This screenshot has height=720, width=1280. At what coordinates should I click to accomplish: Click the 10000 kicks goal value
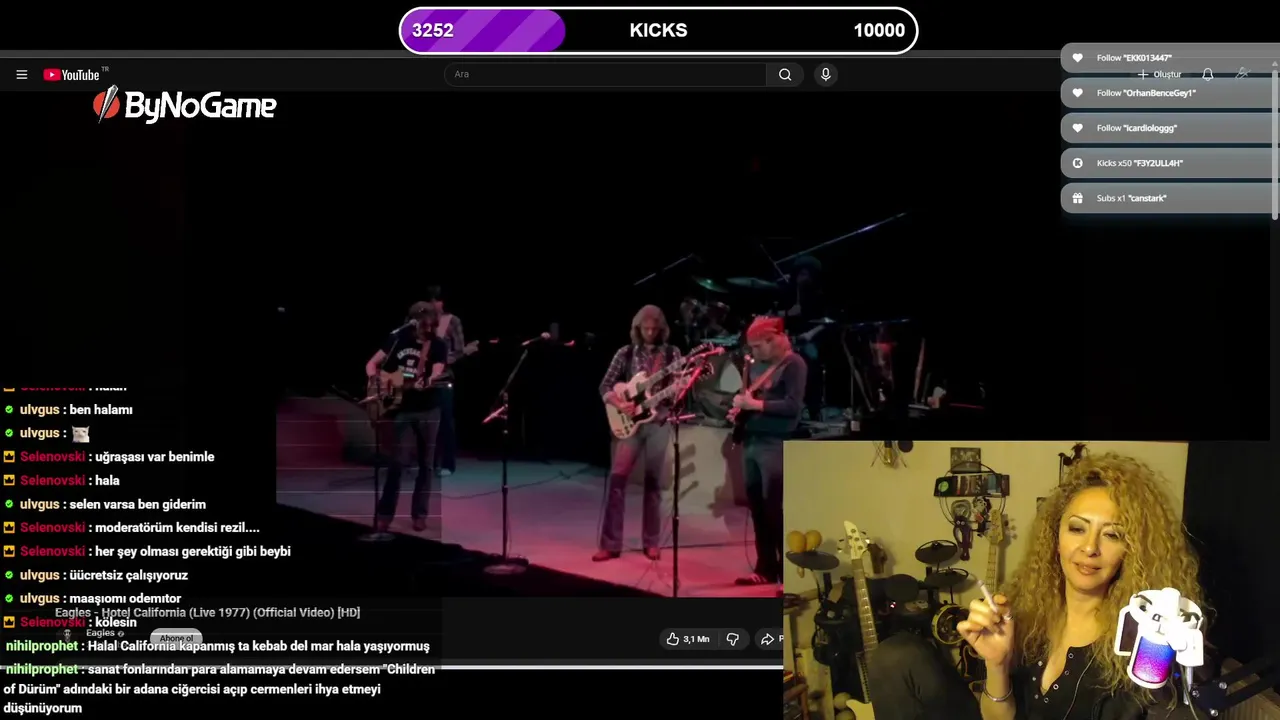(879, 30)
